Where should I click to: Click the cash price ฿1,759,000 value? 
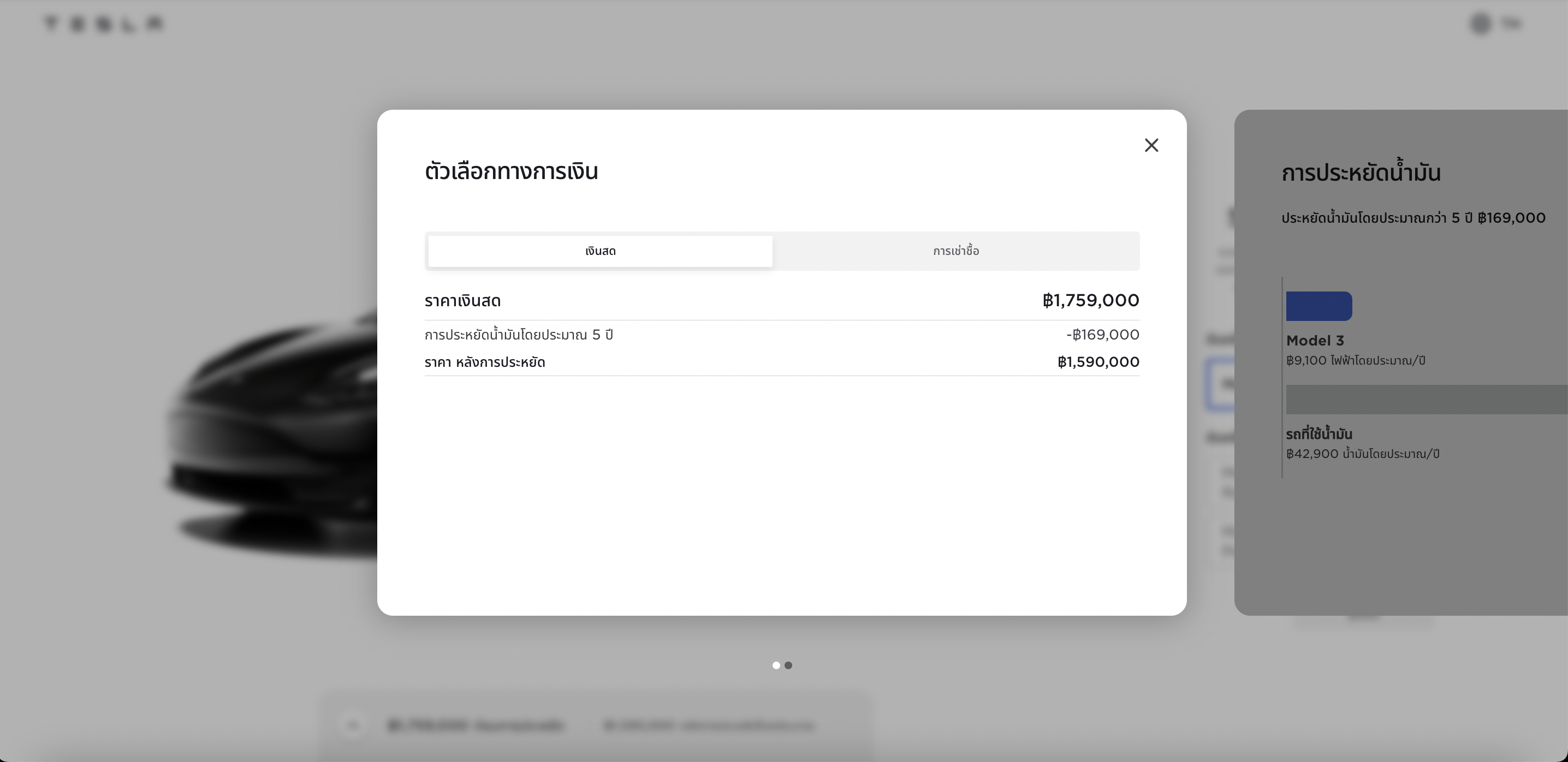pos(1090,300)
